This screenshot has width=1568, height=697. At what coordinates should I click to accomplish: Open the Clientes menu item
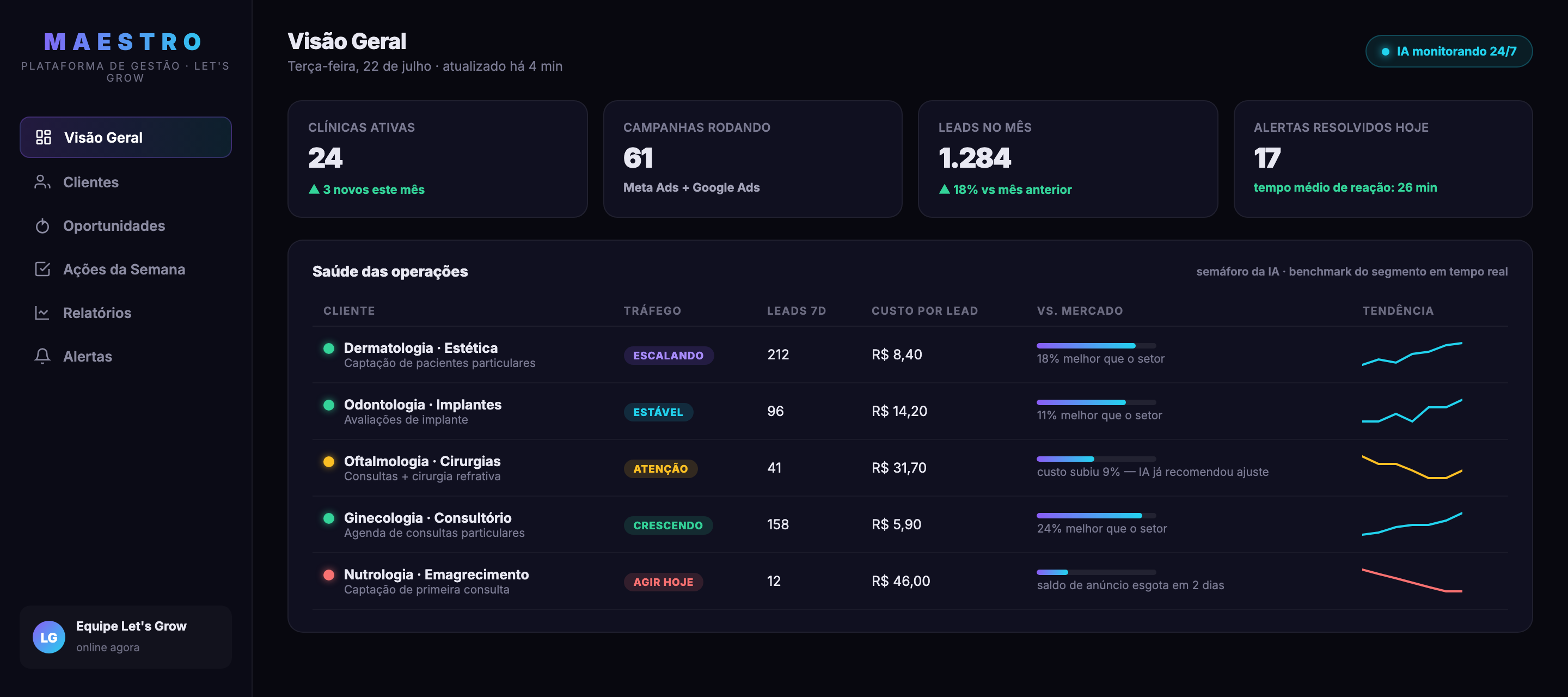[125, 182]
